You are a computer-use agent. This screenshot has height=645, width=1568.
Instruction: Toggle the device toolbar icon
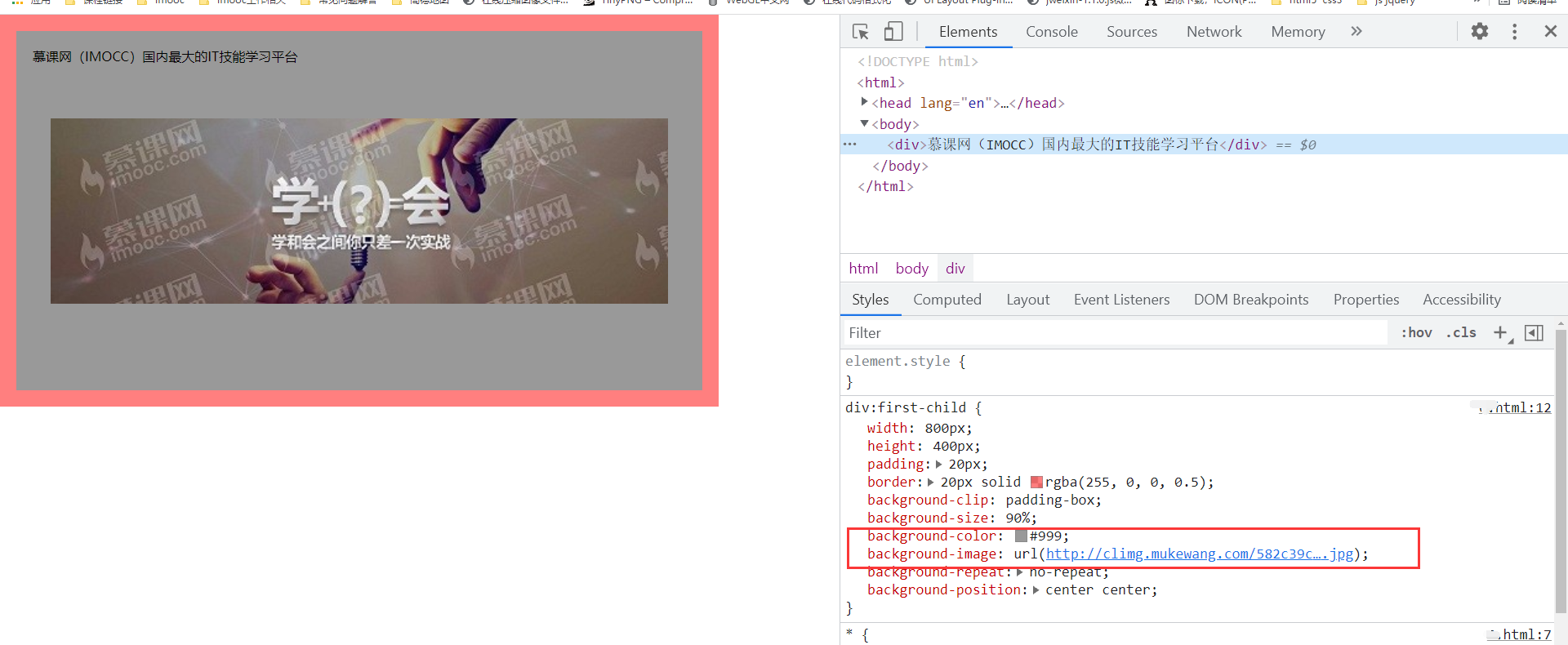pos(893,32)
